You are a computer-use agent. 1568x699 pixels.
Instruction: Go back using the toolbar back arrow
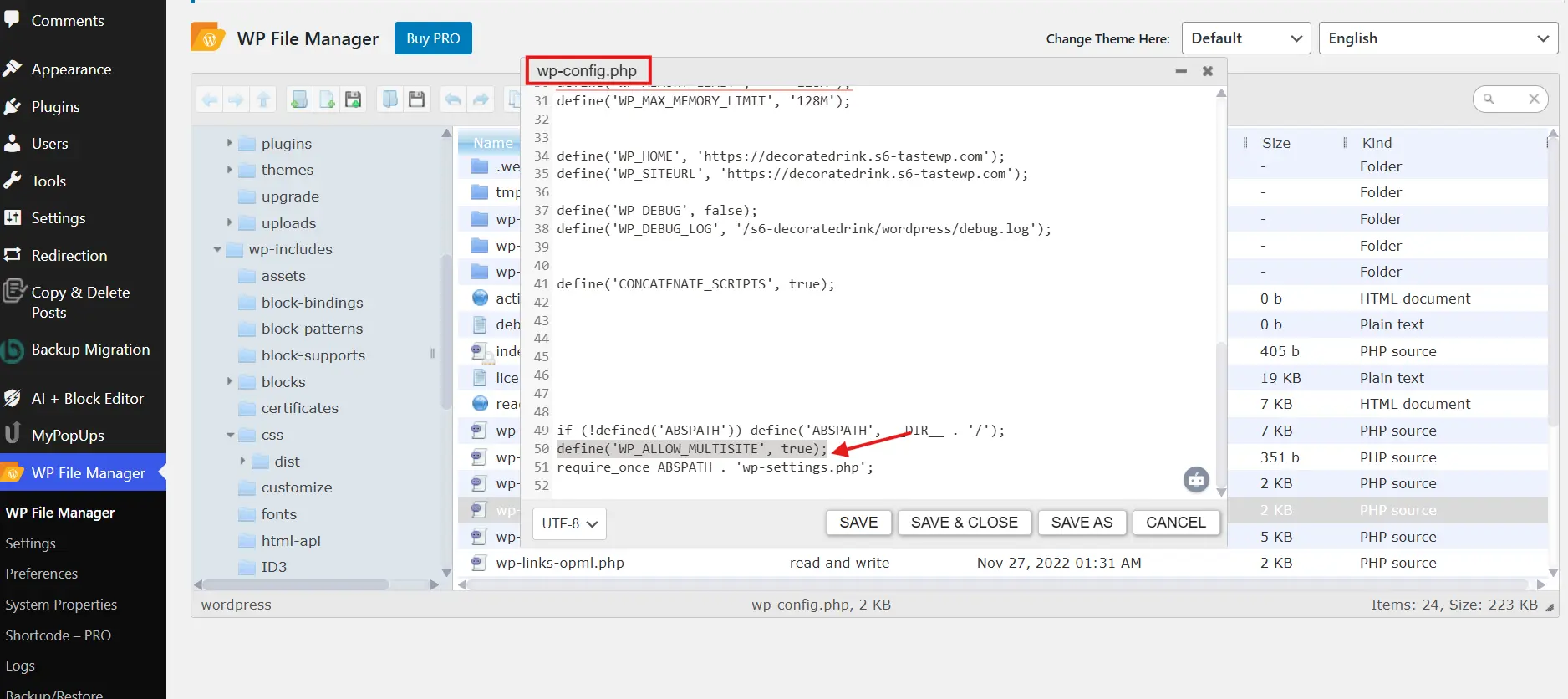(210, 100)
